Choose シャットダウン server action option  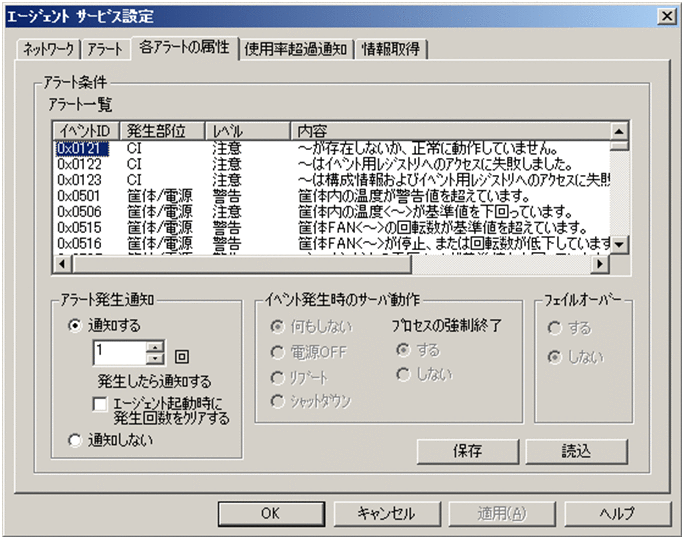[x=311, y=401]
